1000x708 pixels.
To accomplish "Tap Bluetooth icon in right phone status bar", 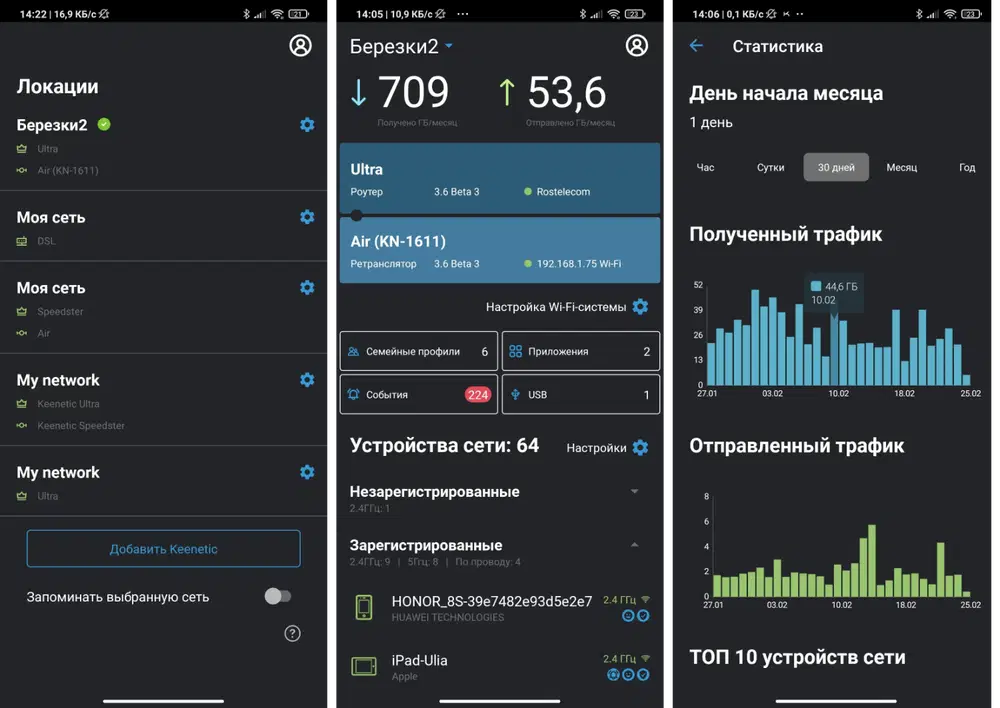I will coord(919,13).
